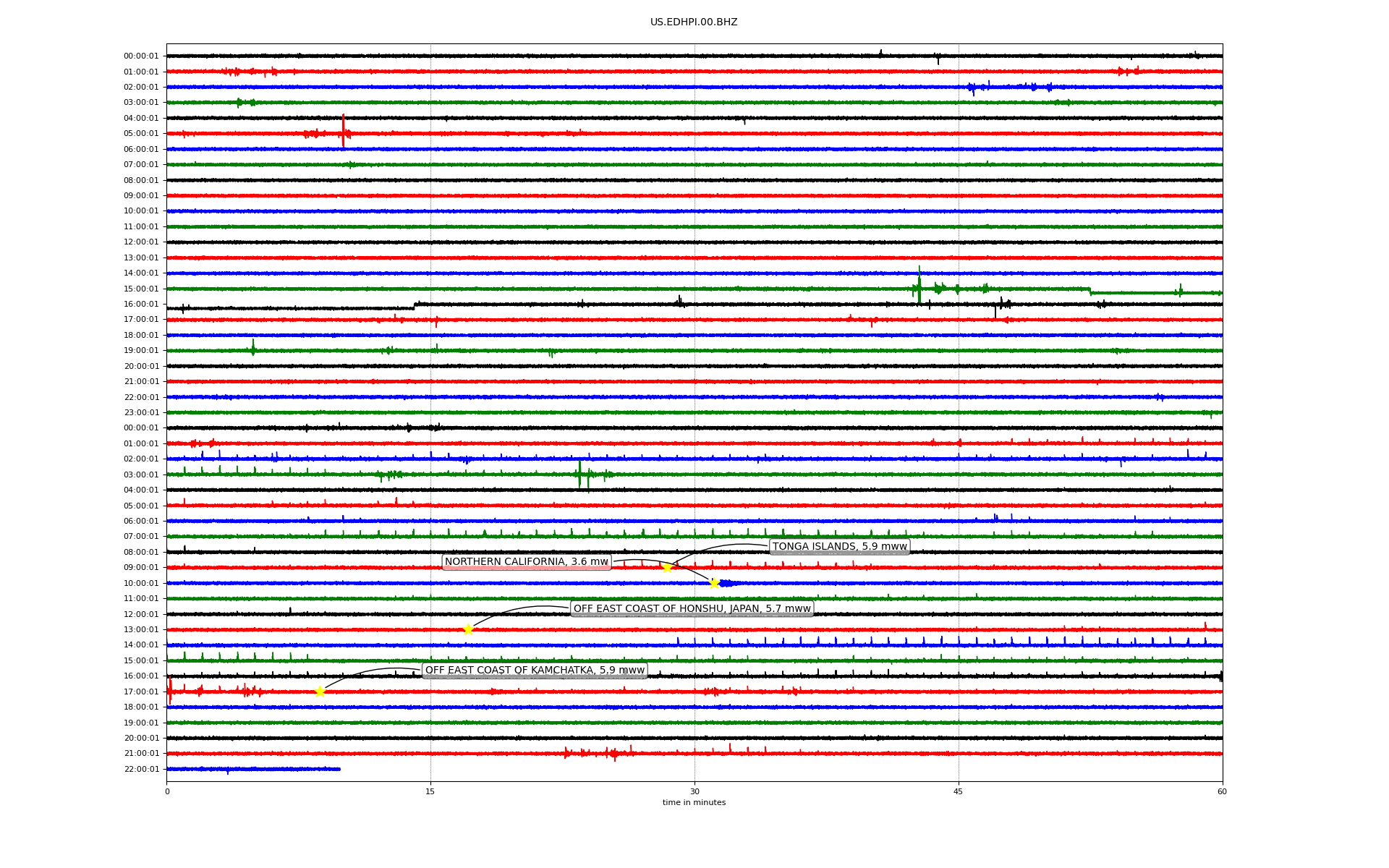This screenshot has height=868, width=1389.
Task: Click the 45 tick label on x-axis
Action: (x=959, y=791)
